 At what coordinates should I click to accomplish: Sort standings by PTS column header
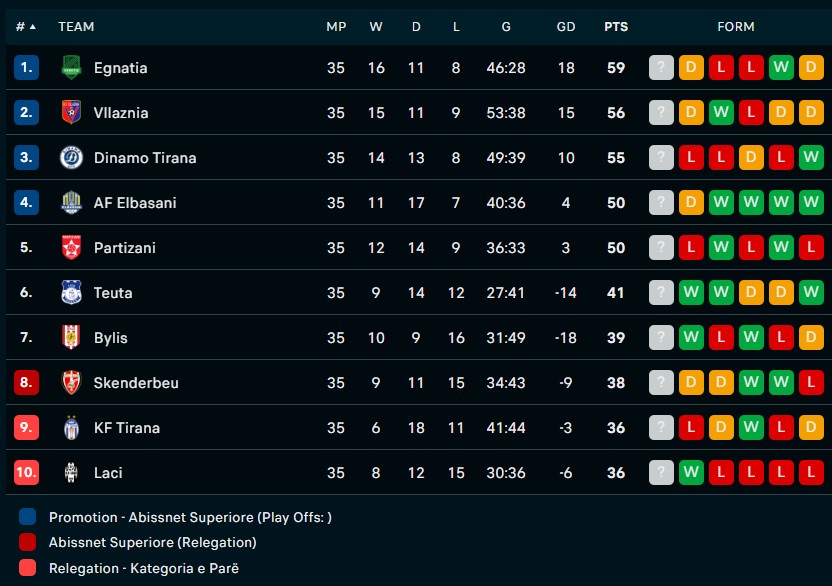616,27
